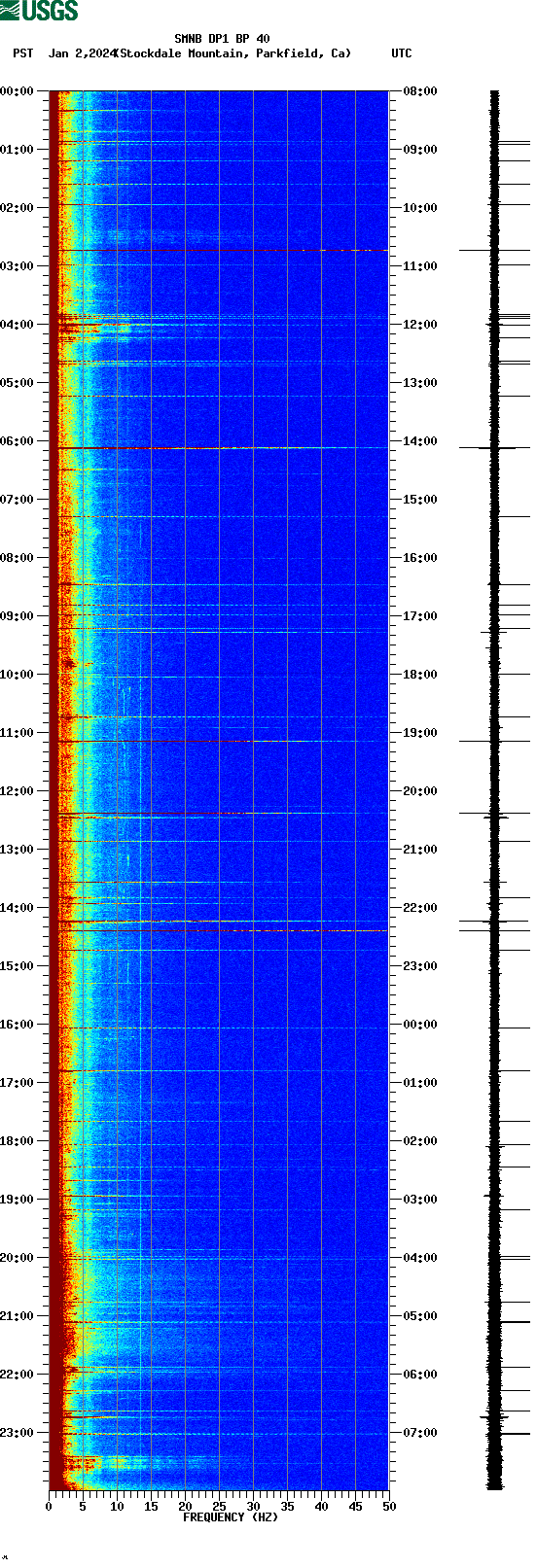Click the UTC '02:00' time label

[420, 1141]
